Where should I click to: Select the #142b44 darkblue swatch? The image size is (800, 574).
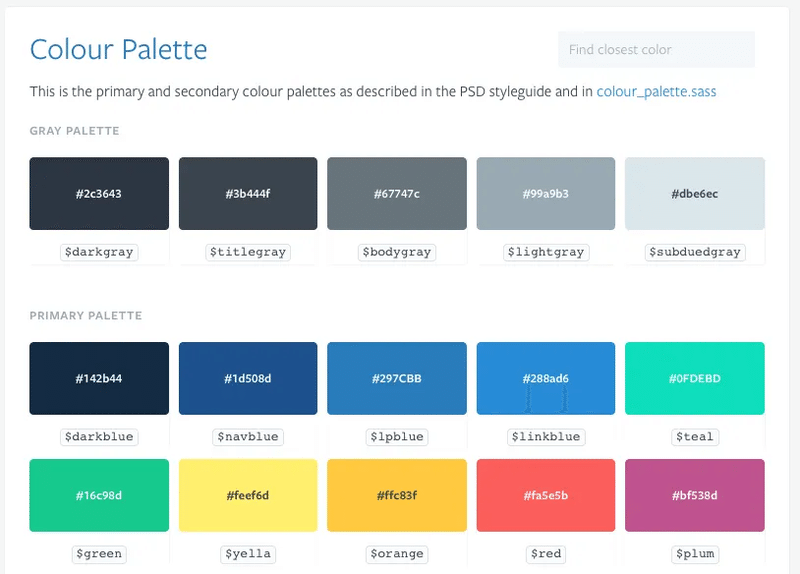tap(99, 378)
